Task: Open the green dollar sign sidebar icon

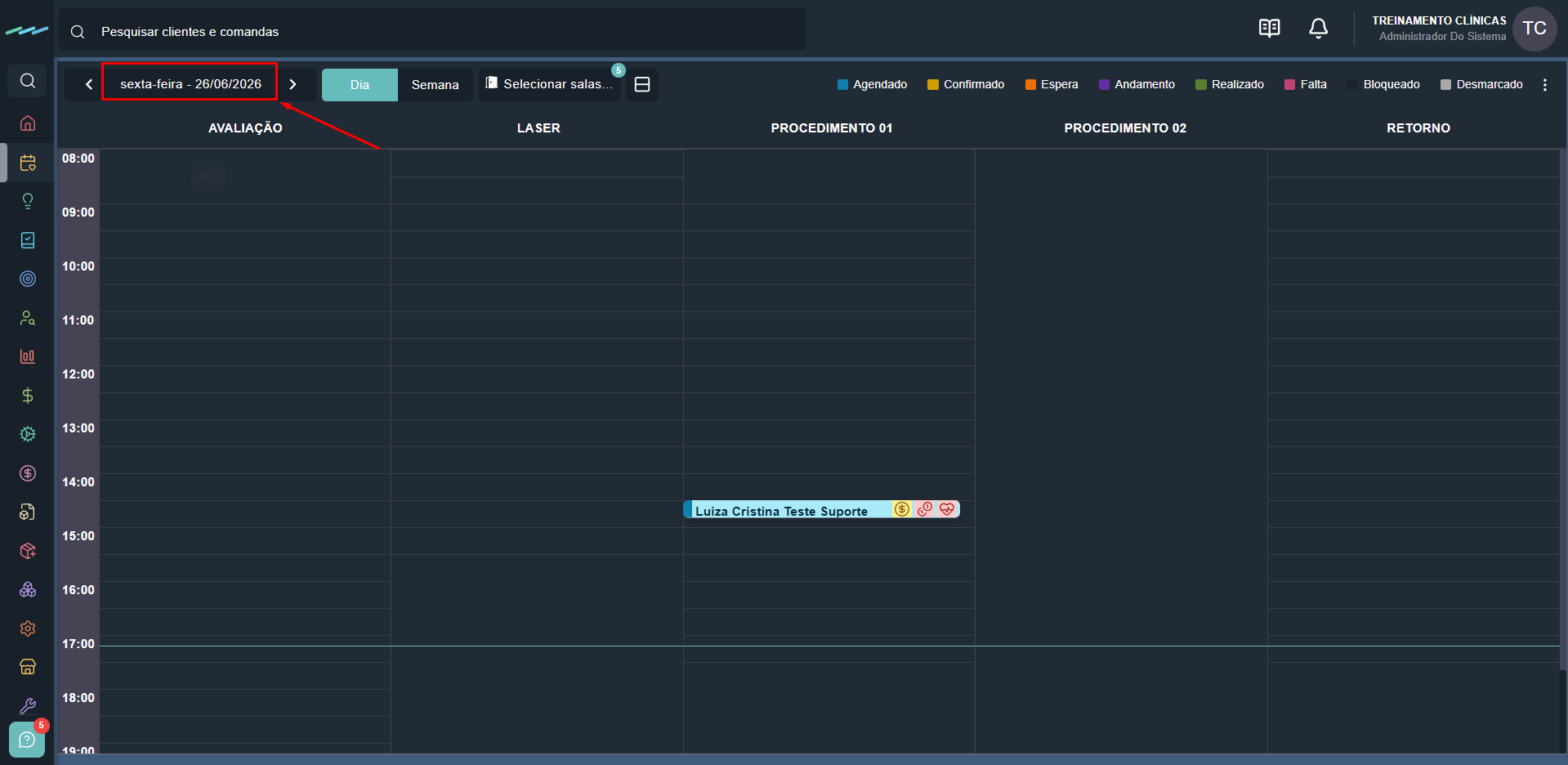Action: point(28,396)
